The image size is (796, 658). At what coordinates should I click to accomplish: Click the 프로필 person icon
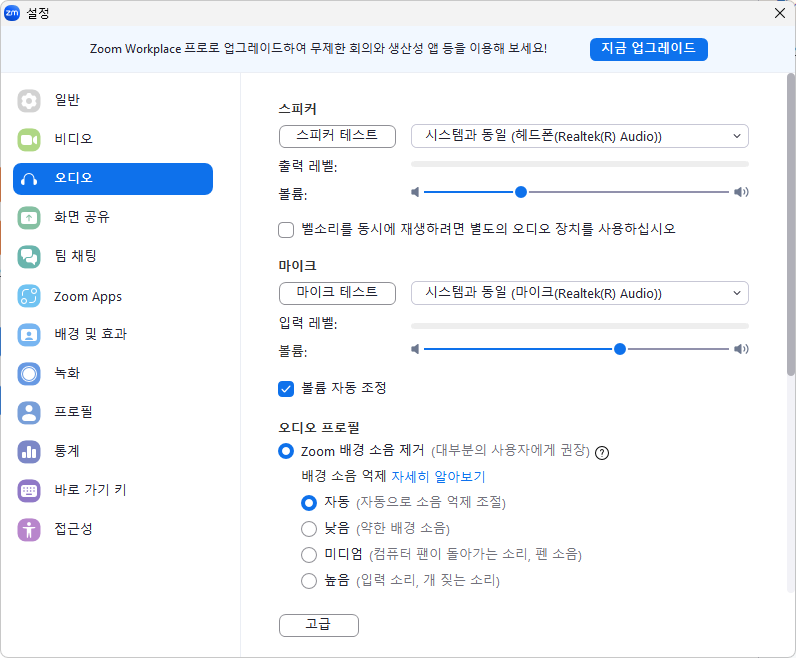coord(29,413)
